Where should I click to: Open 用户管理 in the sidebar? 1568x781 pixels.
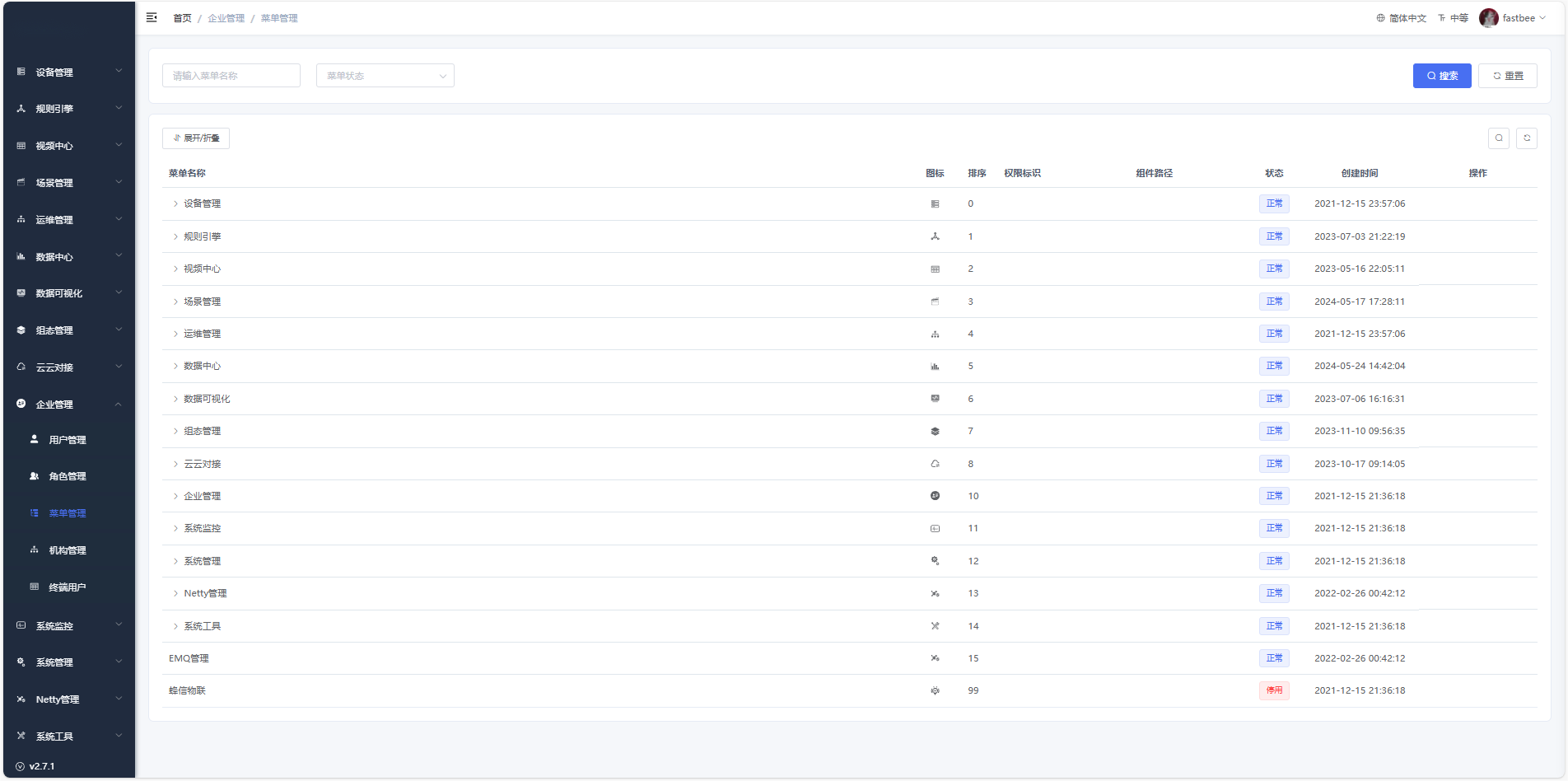tap(68, 440)
